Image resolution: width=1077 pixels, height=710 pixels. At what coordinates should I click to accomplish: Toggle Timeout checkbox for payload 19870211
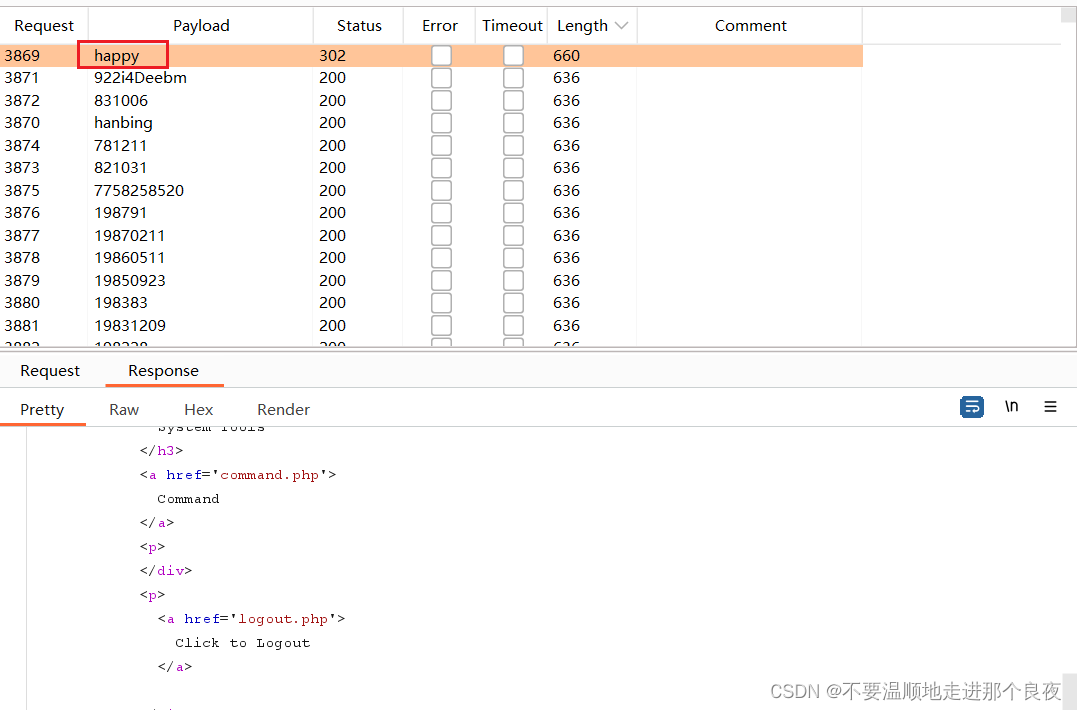(x=513, y=236)
